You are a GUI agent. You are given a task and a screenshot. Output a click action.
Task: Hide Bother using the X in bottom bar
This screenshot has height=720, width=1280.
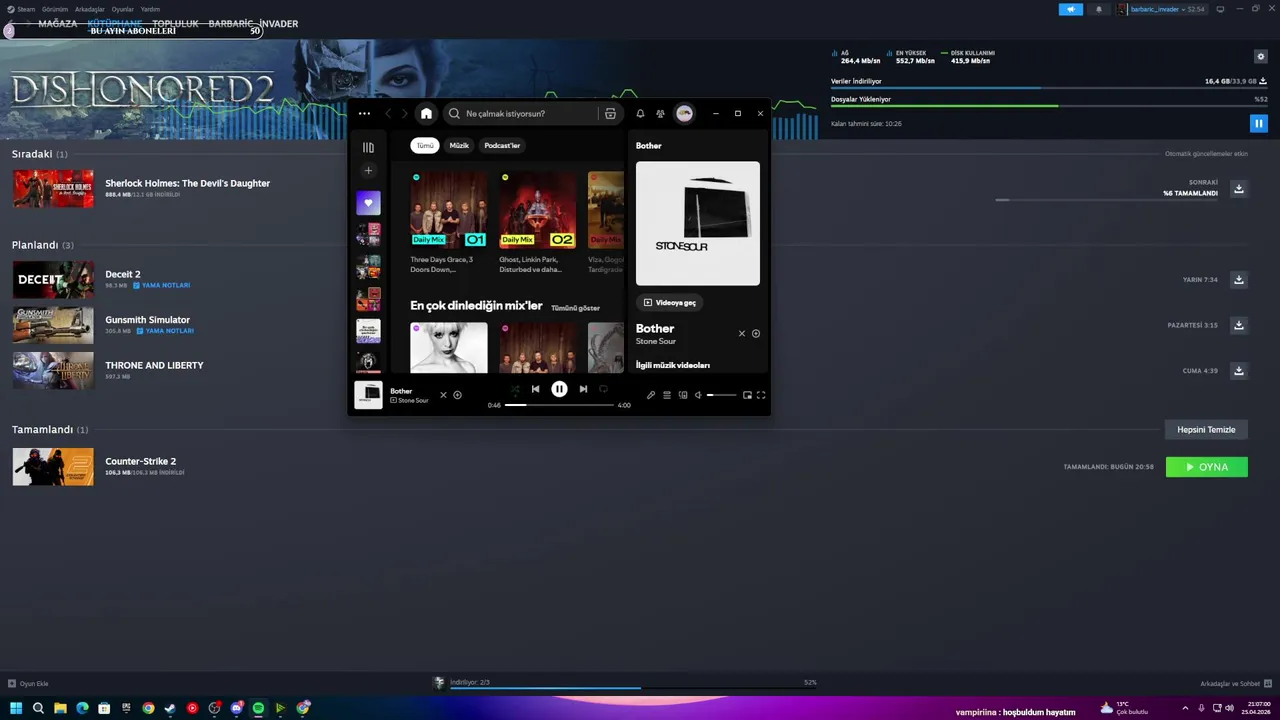click(443, 395)
